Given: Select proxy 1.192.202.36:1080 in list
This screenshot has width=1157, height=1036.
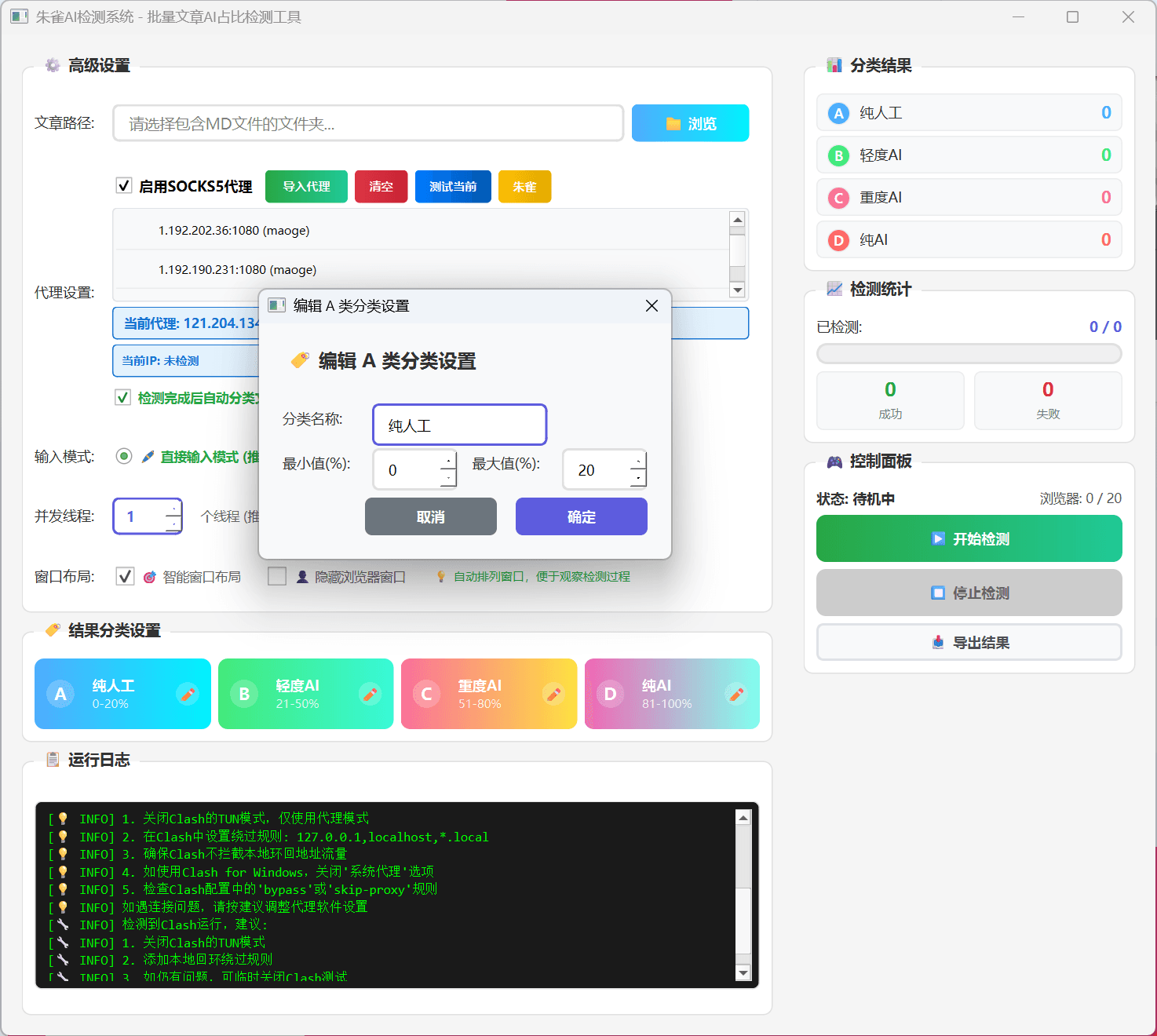Looking at the screenshot, I should (x=234, y=231).
